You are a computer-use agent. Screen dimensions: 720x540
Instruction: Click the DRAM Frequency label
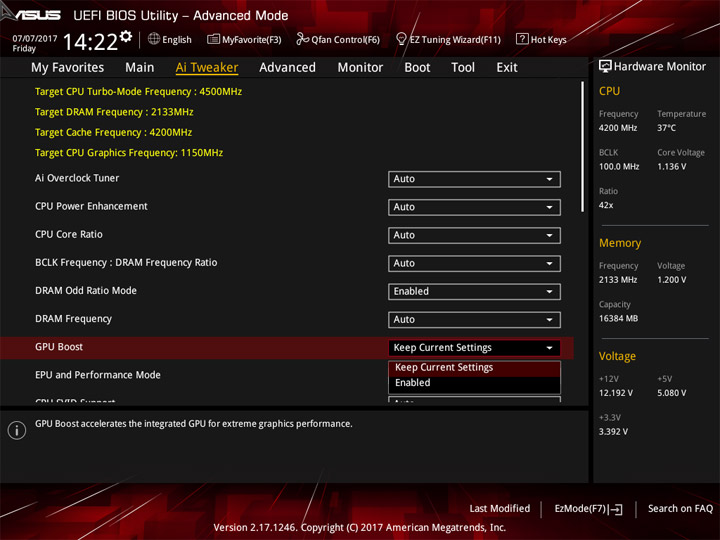click(x=73, y=319)
